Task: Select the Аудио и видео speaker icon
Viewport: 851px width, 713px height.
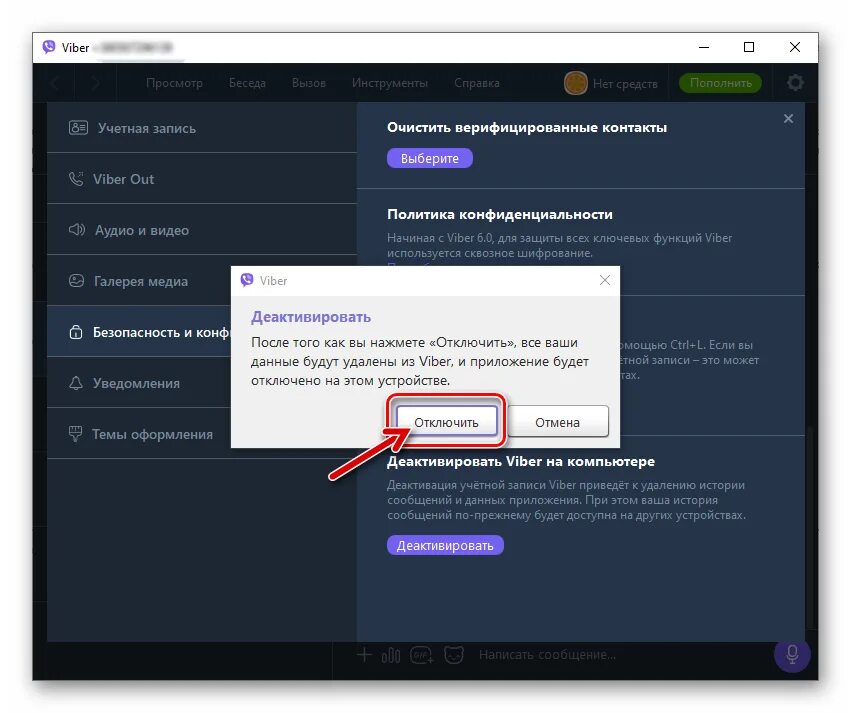Action: point(77,230)
